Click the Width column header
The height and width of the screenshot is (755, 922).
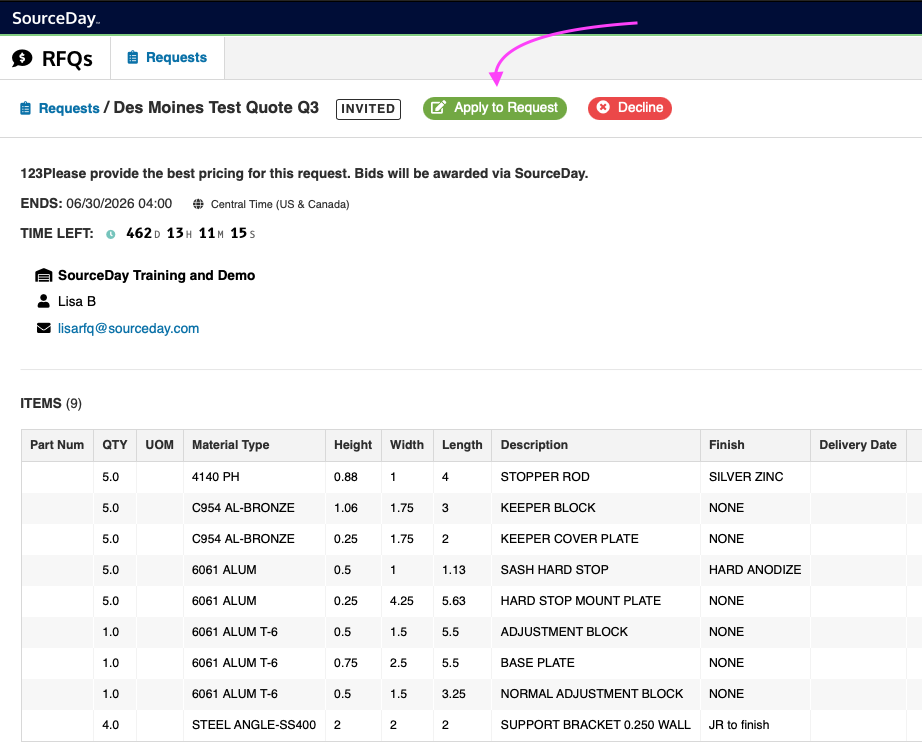tap(407, 445)
